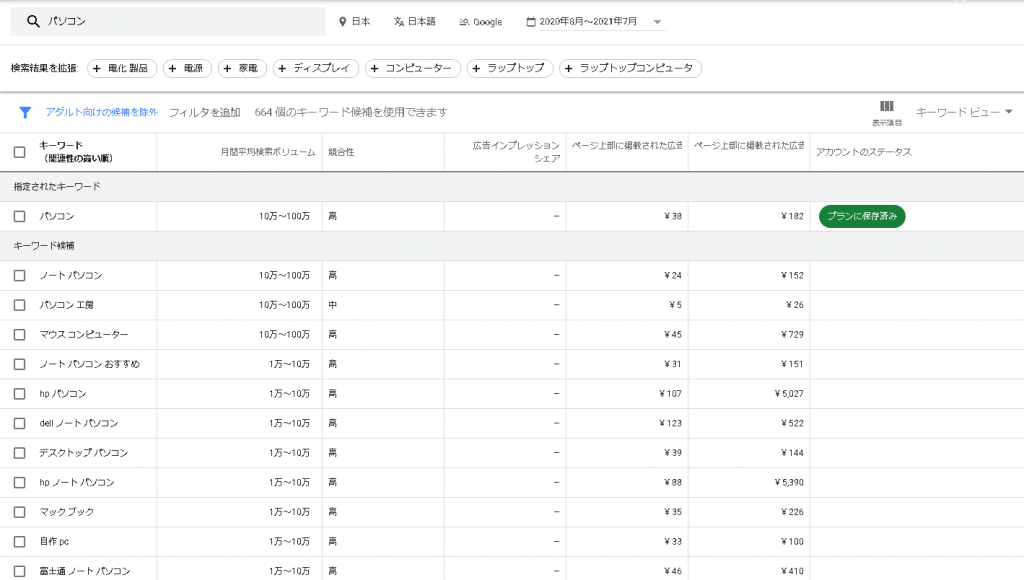The image size is (1024, 580).
Task: Click the location pin icon for 日本
Action: (x=342, y=22)
